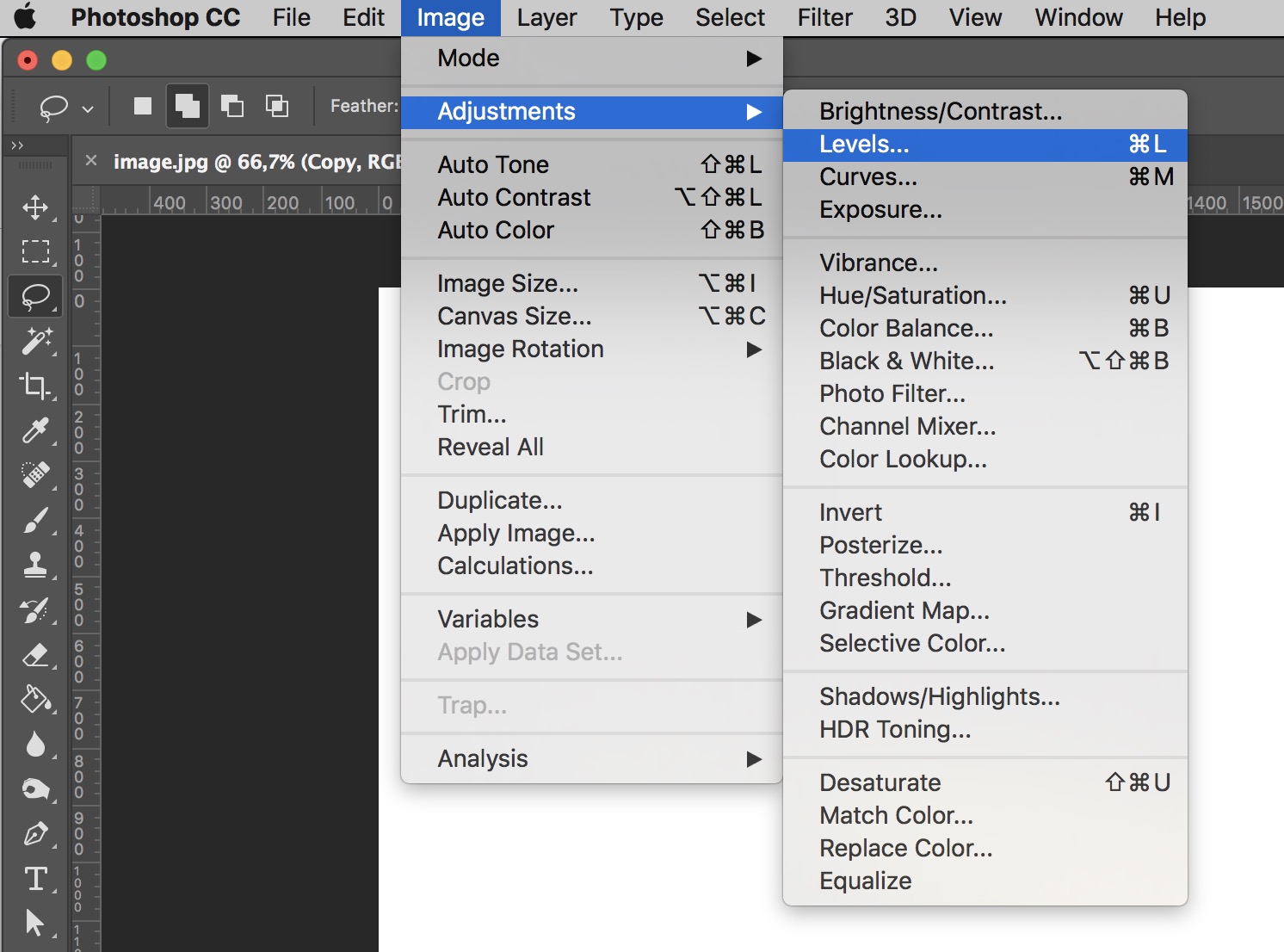Open the Analysis submenu
The width and height of the screenshot is (1284, 952).
(x=592, y=759)
